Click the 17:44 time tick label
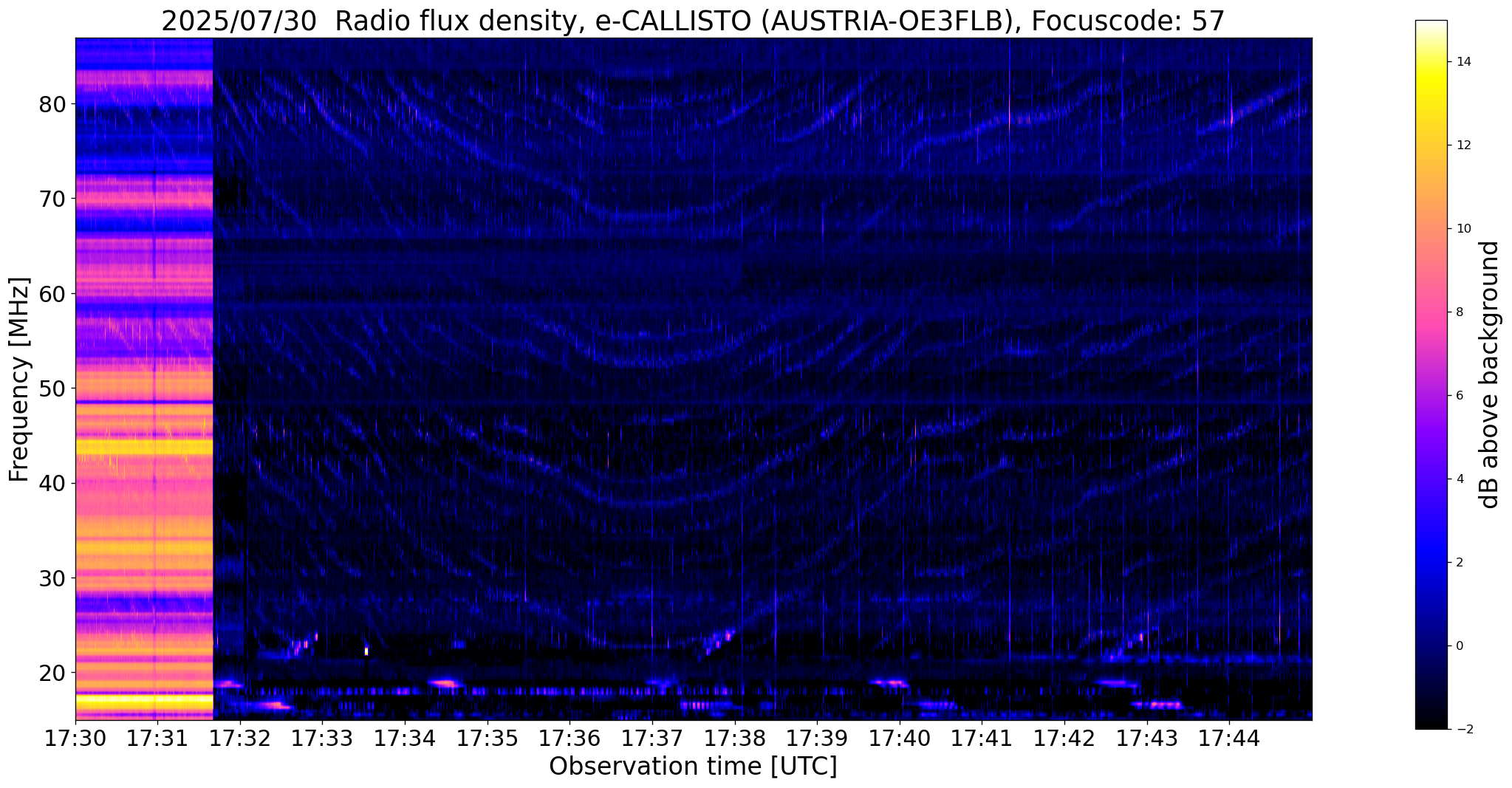The image size is (1512, 788). tap(1229, 739)
